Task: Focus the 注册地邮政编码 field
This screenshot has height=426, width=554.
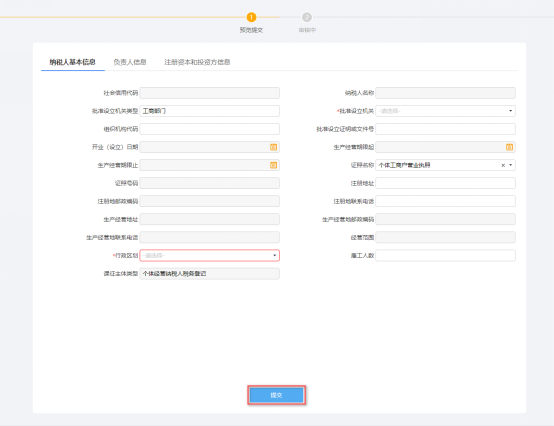Action: (210, 201)
